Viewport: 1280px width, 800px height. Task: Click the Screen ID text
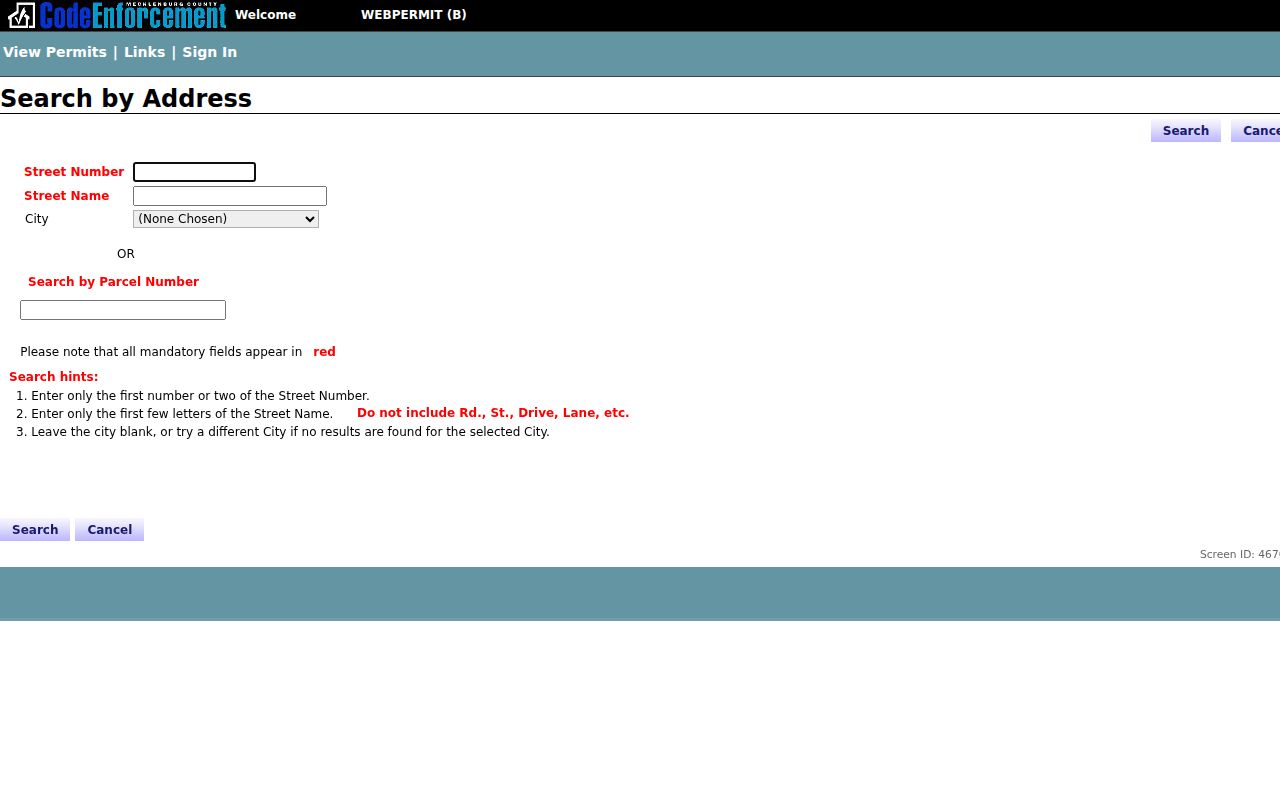[1240, 554]
